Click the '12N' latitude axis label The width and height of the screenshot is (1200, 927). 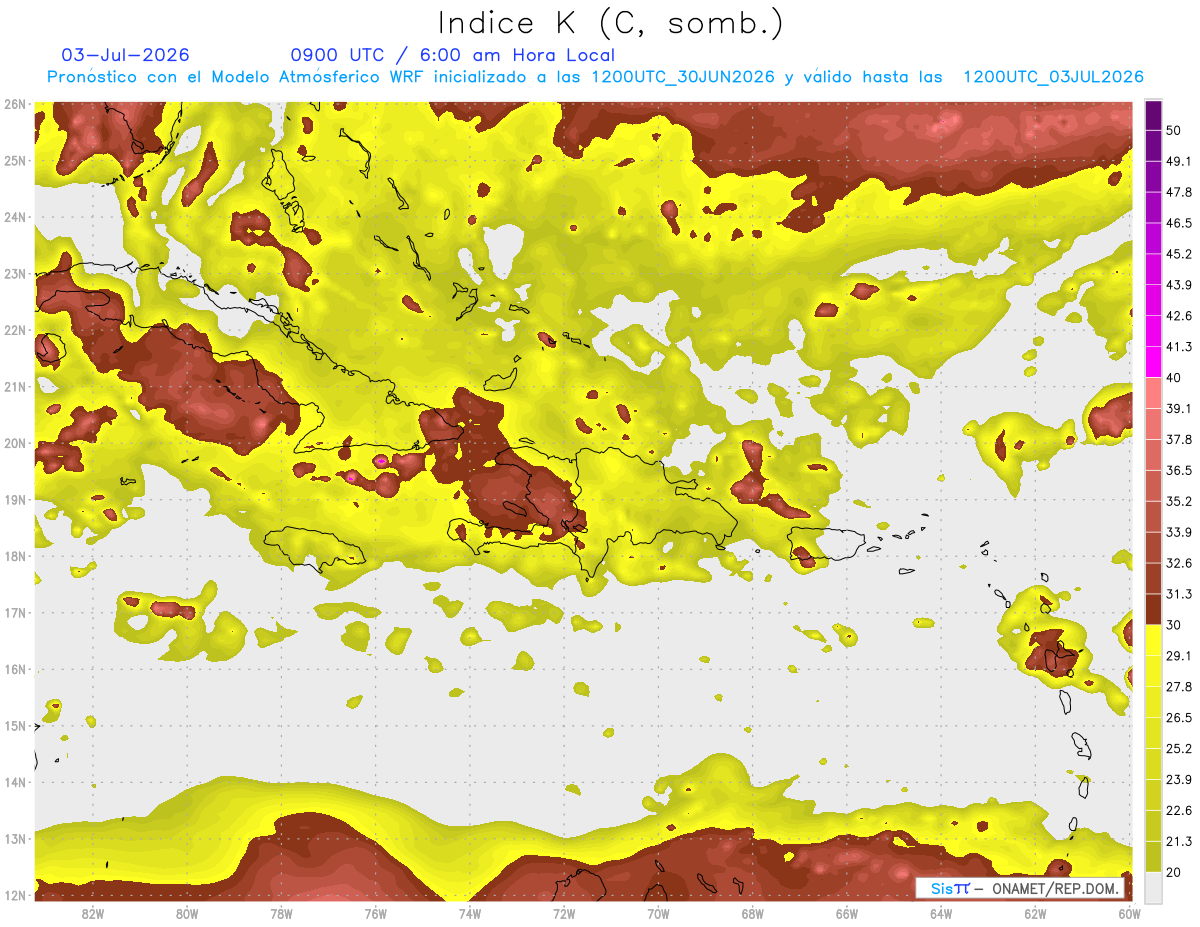[15, 895]
